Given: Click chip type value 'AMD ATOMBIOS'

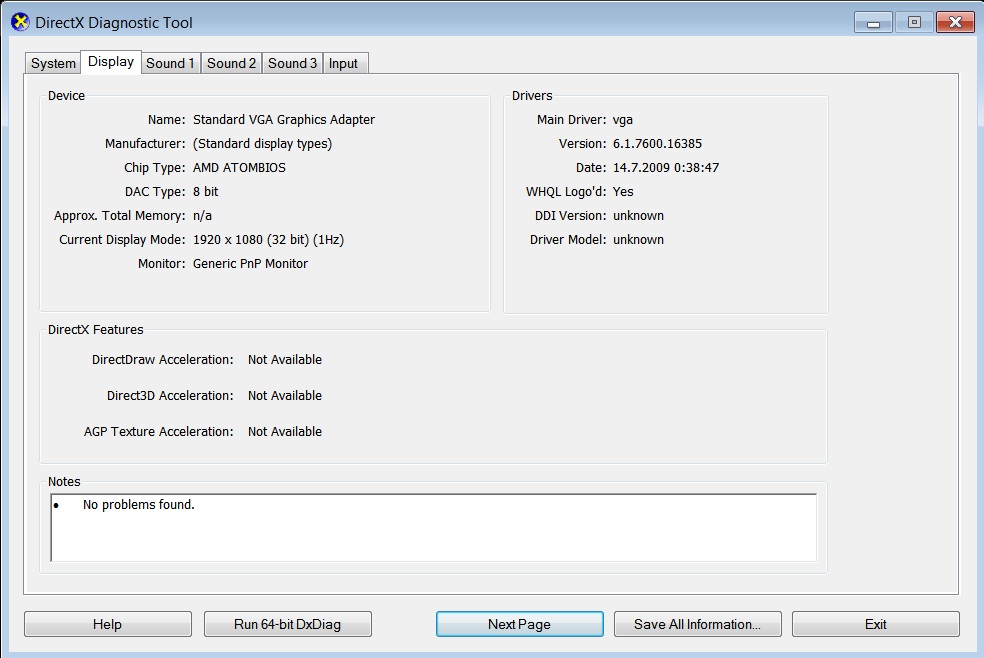Looking at the screenshot, I should click(x=239, y=167).
